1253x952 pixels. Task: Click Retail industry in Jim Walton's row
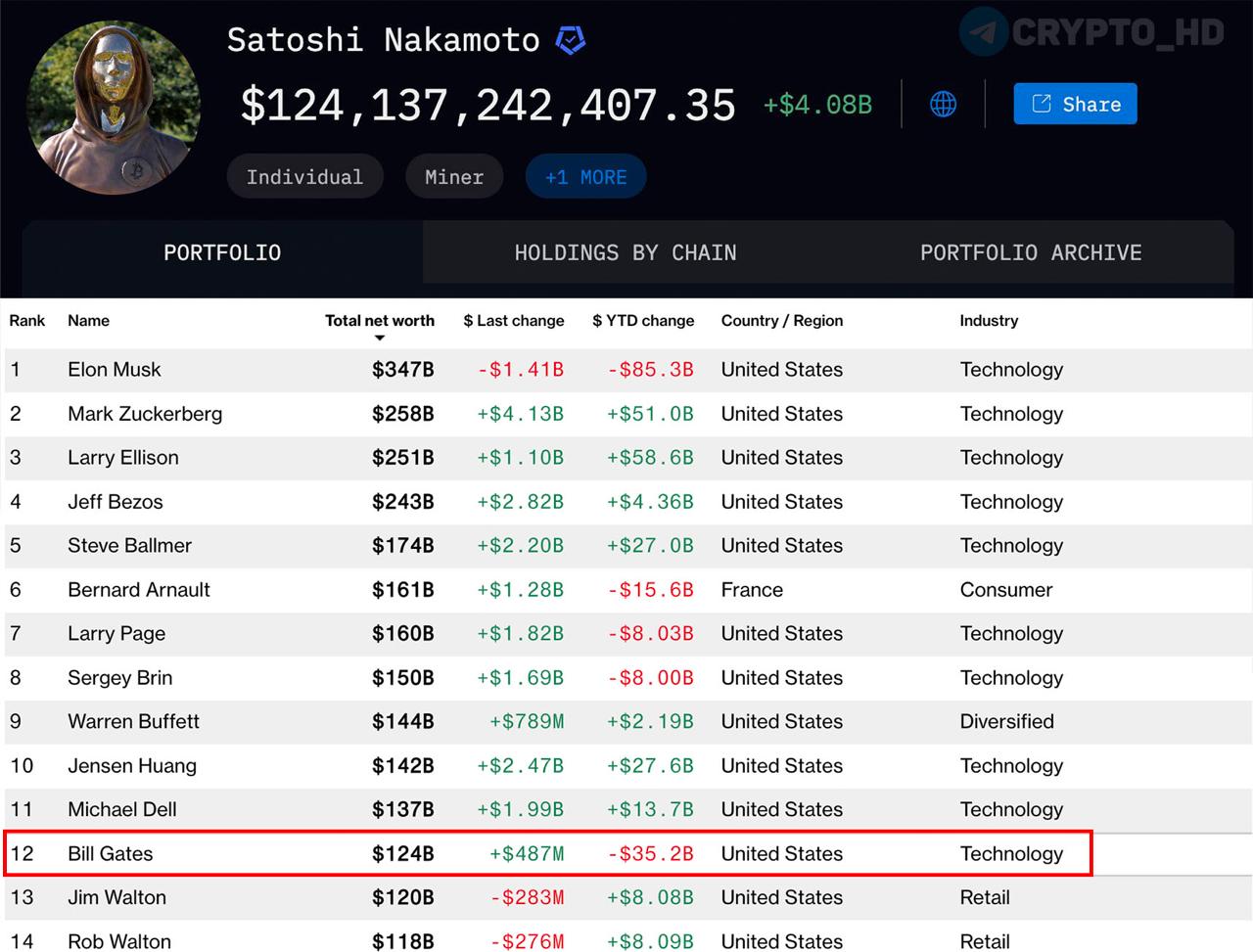pos(985,898)
